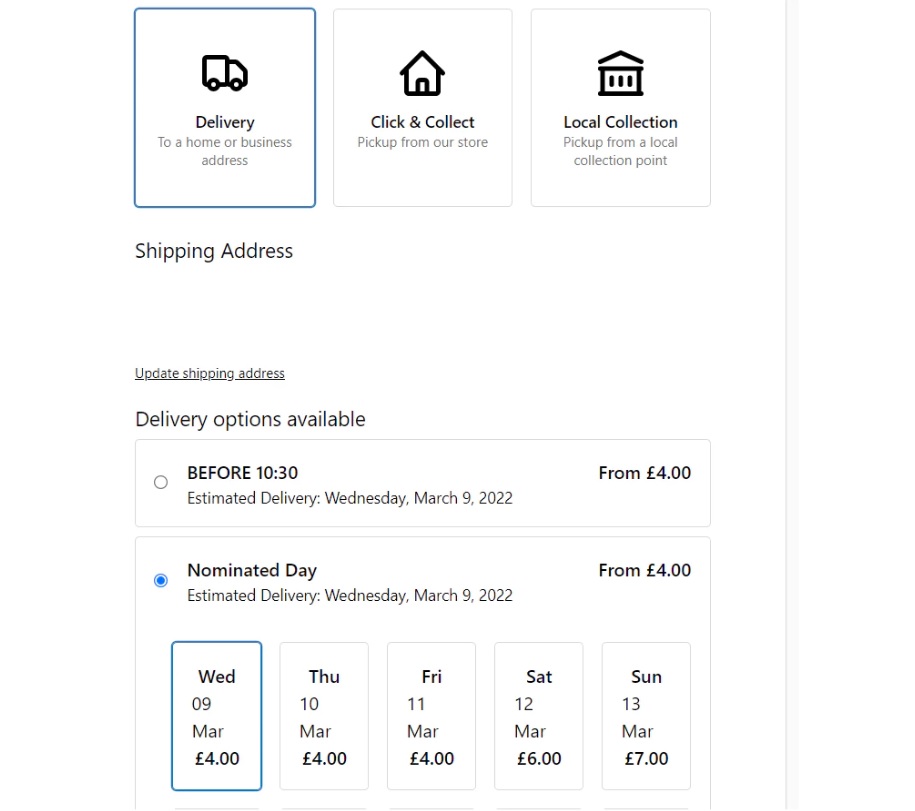Switch delivery method to Click & Collect
The height and width of the screenshot is (811, 915).
pyautogui.click(x=421, y=107)
